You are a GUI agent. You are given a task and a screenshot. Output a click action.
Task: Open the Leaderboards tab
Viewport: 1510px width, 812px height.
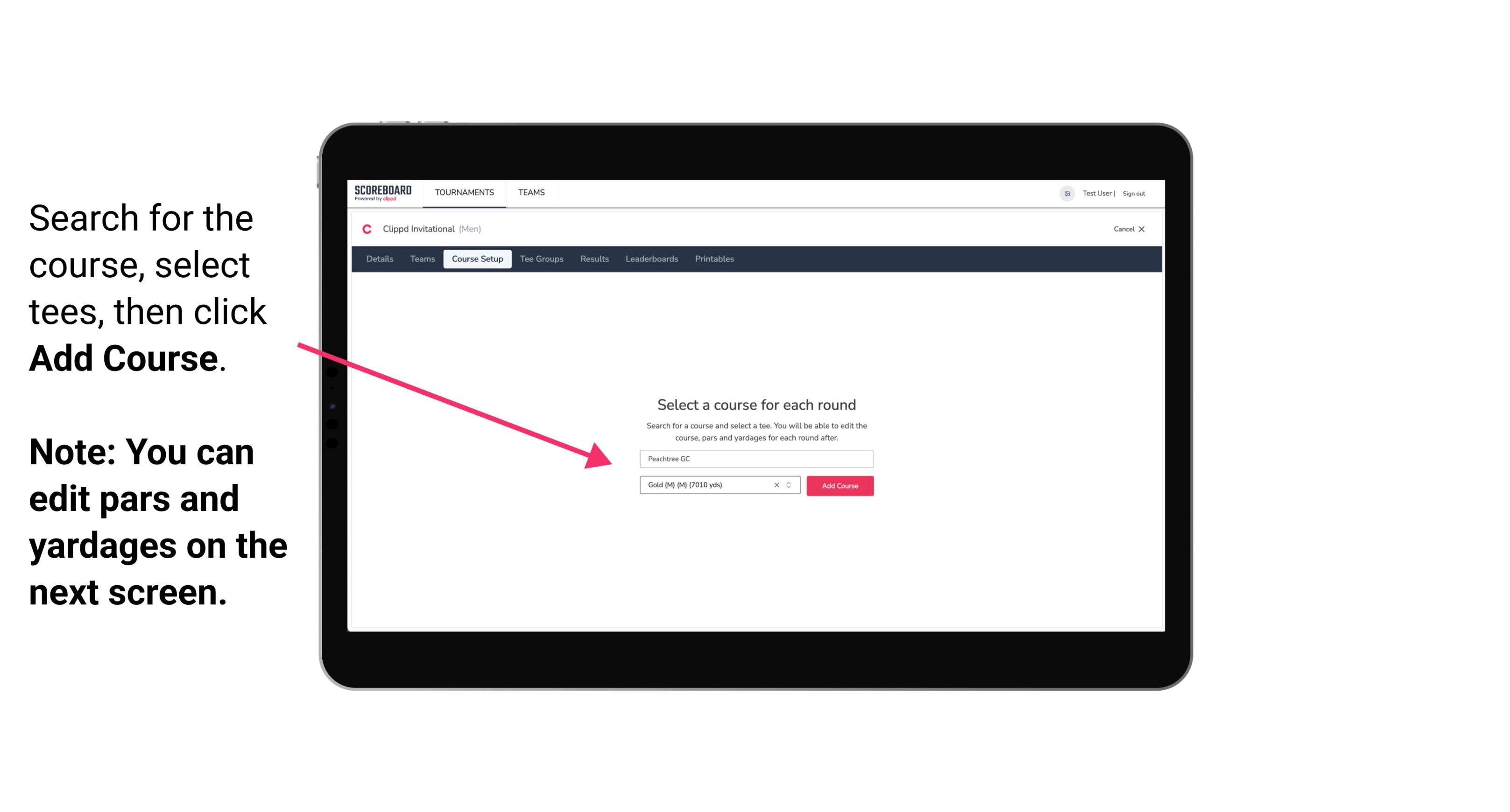[x=651, y=259]
